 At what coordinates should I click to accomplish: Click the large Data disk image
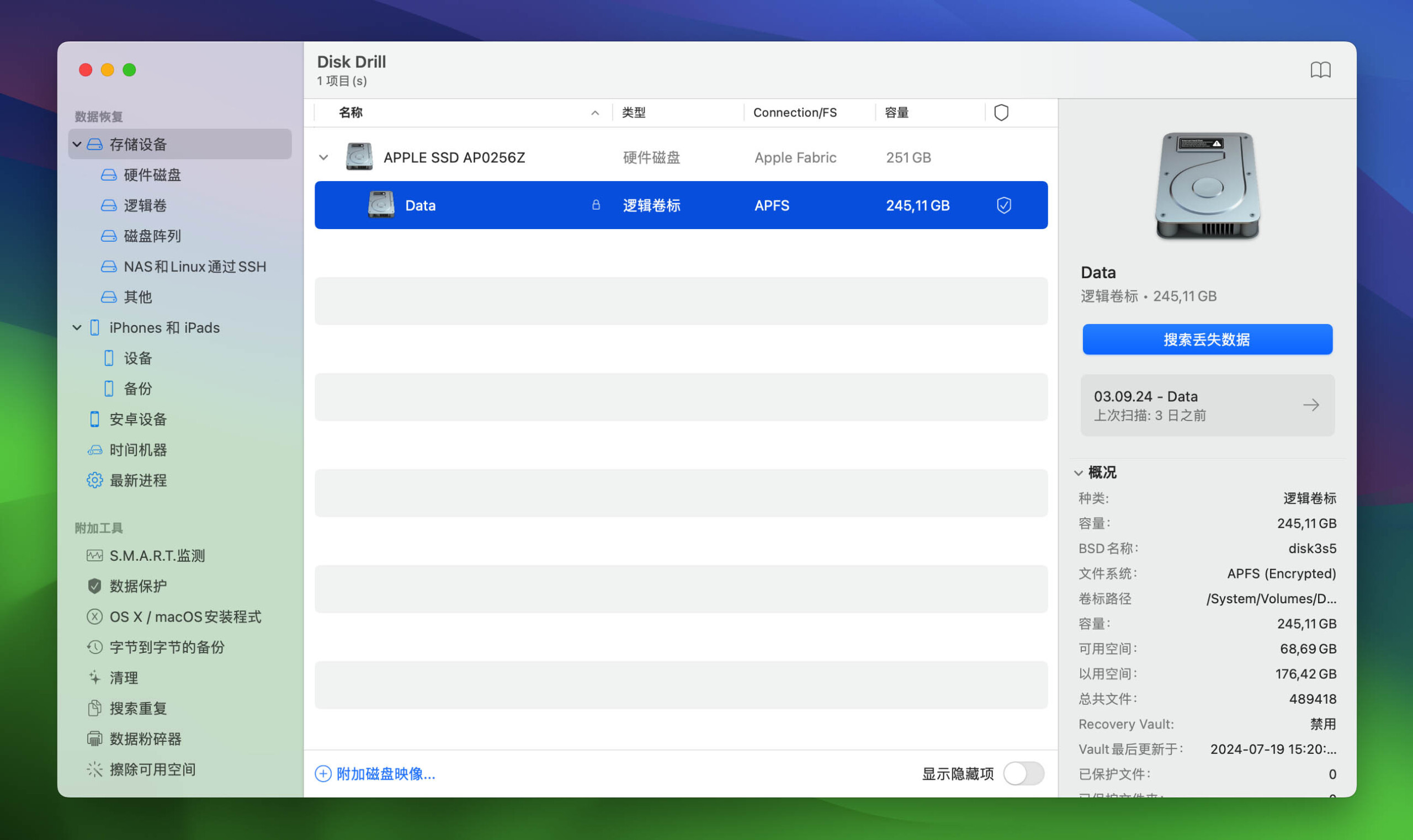coord(1207,185)
